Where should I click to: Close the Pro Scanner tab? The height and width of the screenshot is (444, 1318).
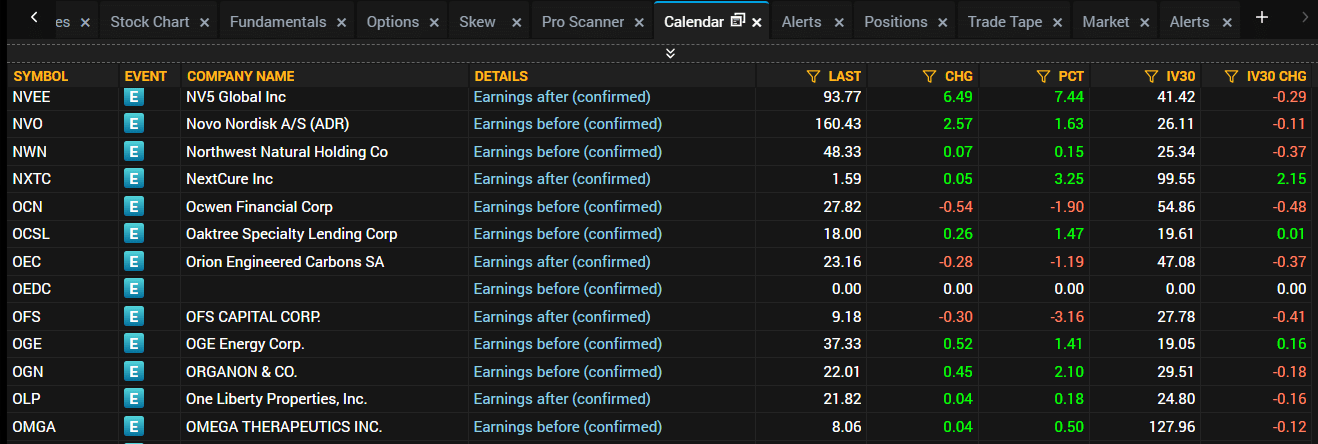(640, 22)
